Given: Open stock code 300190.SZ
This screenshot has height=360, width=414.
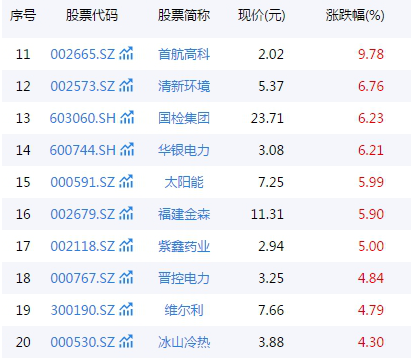Looking at the screenshot, I should [82, 310].
